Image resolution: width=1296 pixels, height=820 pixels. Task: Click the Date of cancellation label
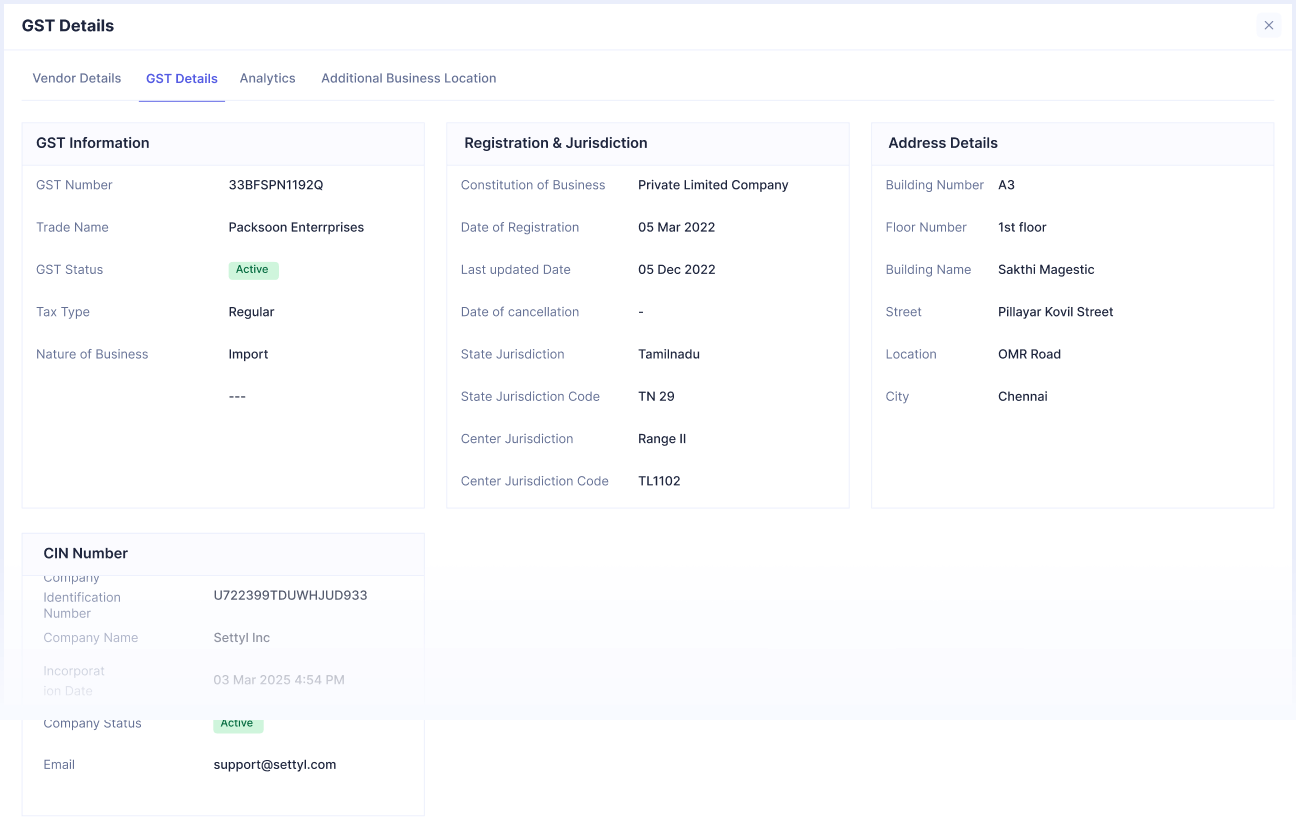(520, 312)
